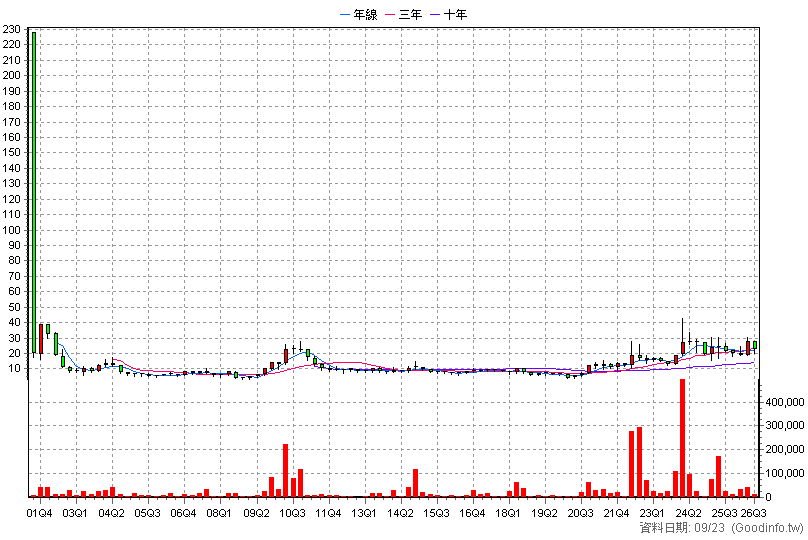808x540 pixels.
Task: Click the 三年 legend entry
Action: (x=403, y=14)
